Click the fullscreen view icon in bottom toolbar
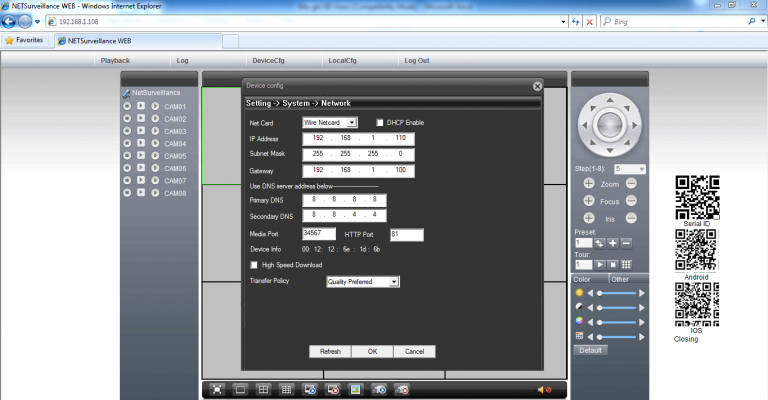The width and height of the screenshot is (768, 400). 217,388
